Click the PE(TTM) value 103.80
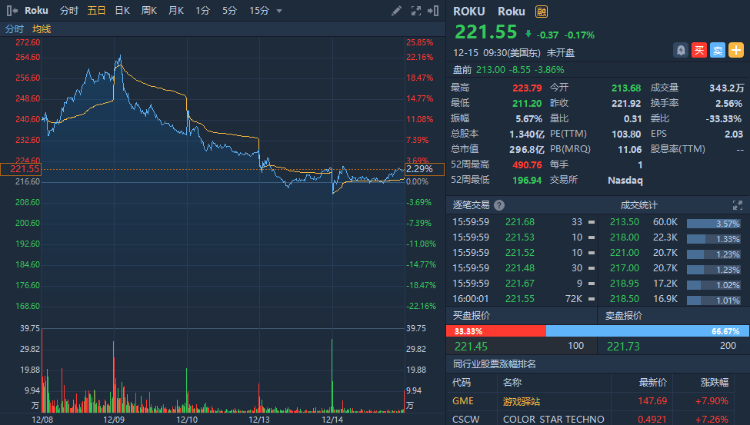The image size is (750, 425). tap(626, 134)
